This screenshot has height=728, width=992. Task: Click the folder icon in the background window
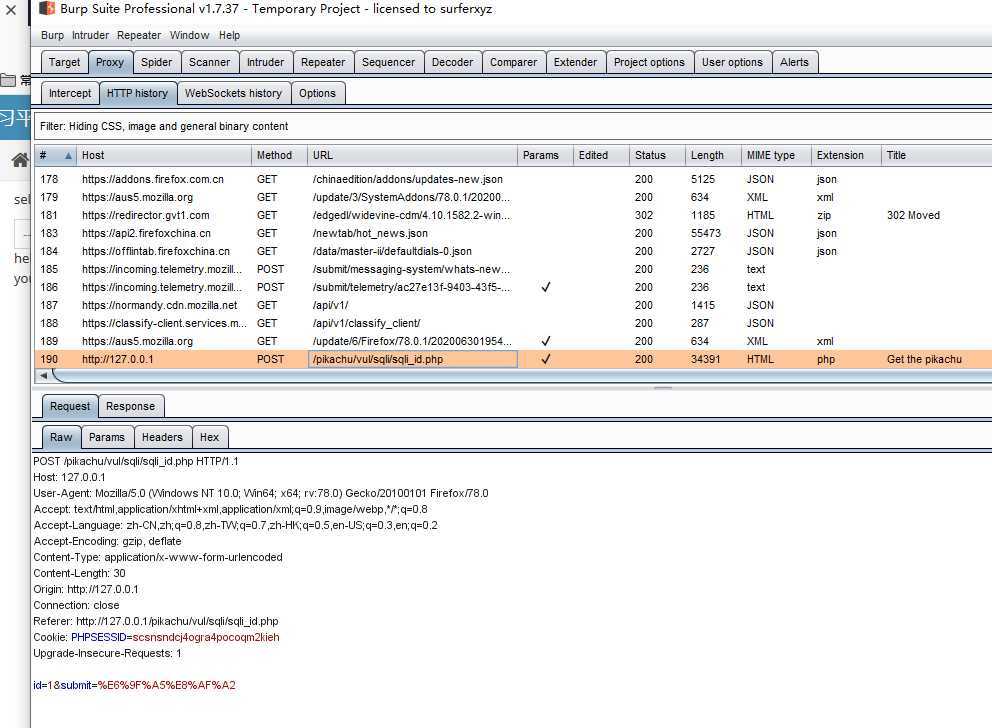pos(8,80)
